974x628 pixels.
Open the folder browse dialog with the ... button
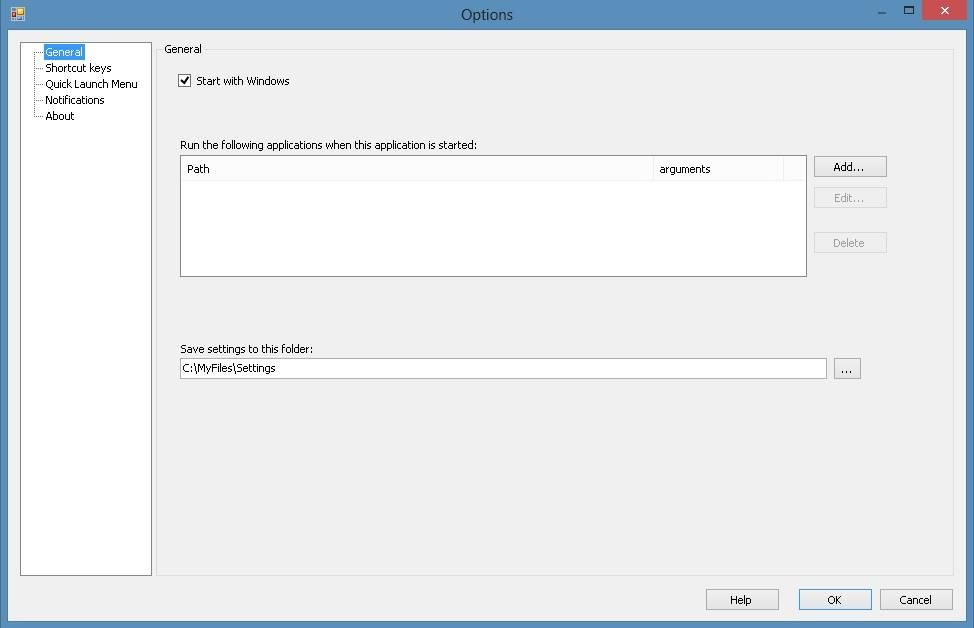[846, 368]
